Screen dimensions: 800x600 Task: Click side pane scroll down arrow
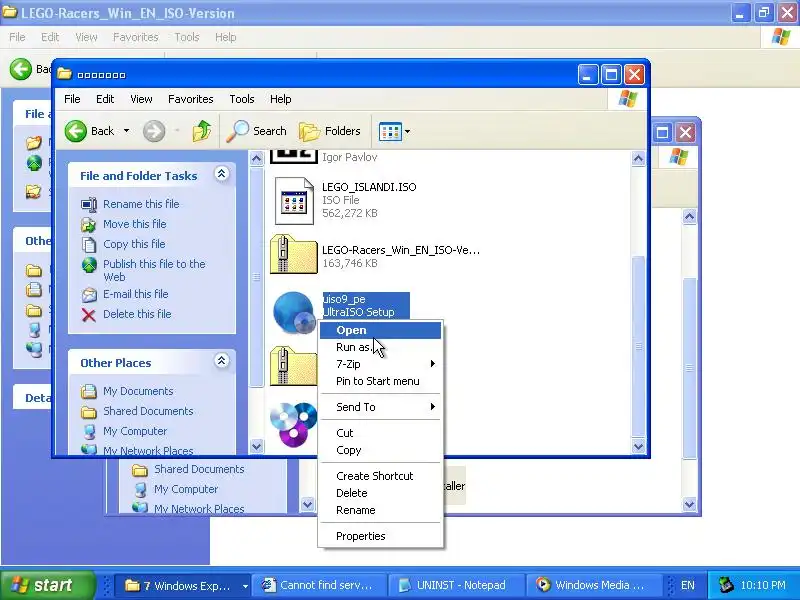coord(257,446)
